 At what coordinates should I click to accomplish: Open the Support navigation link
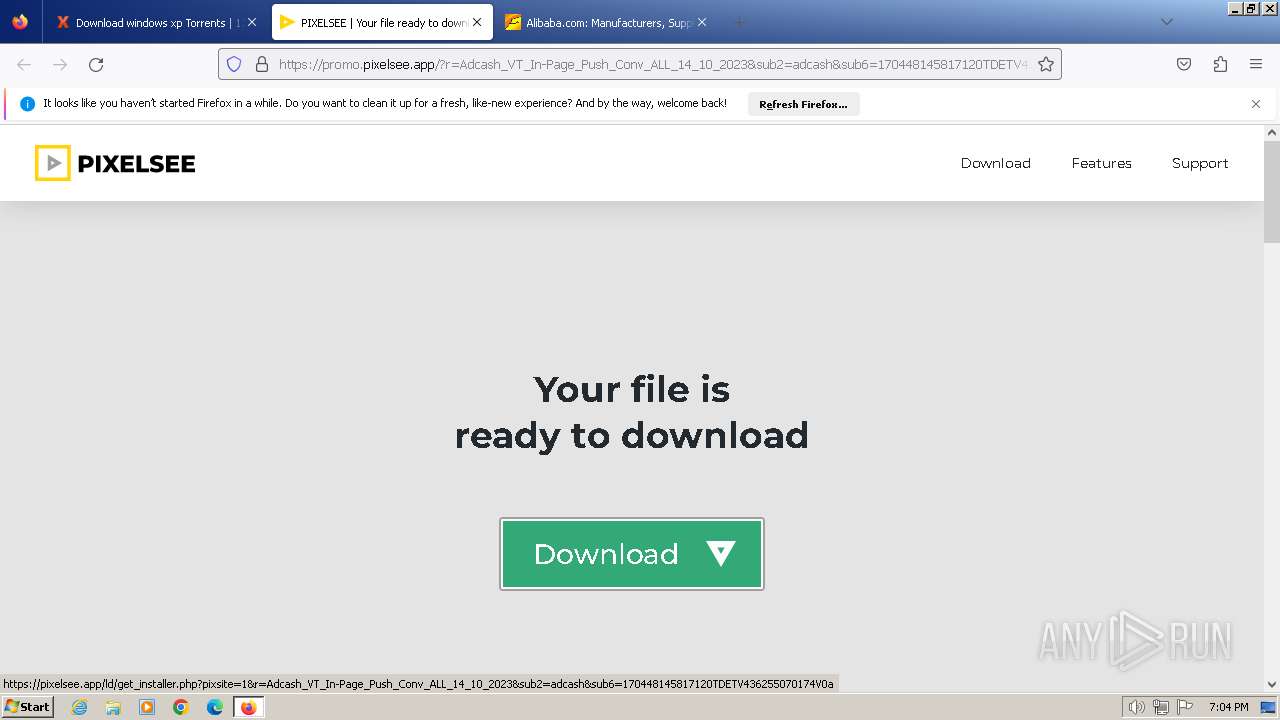coord(1200,163)
